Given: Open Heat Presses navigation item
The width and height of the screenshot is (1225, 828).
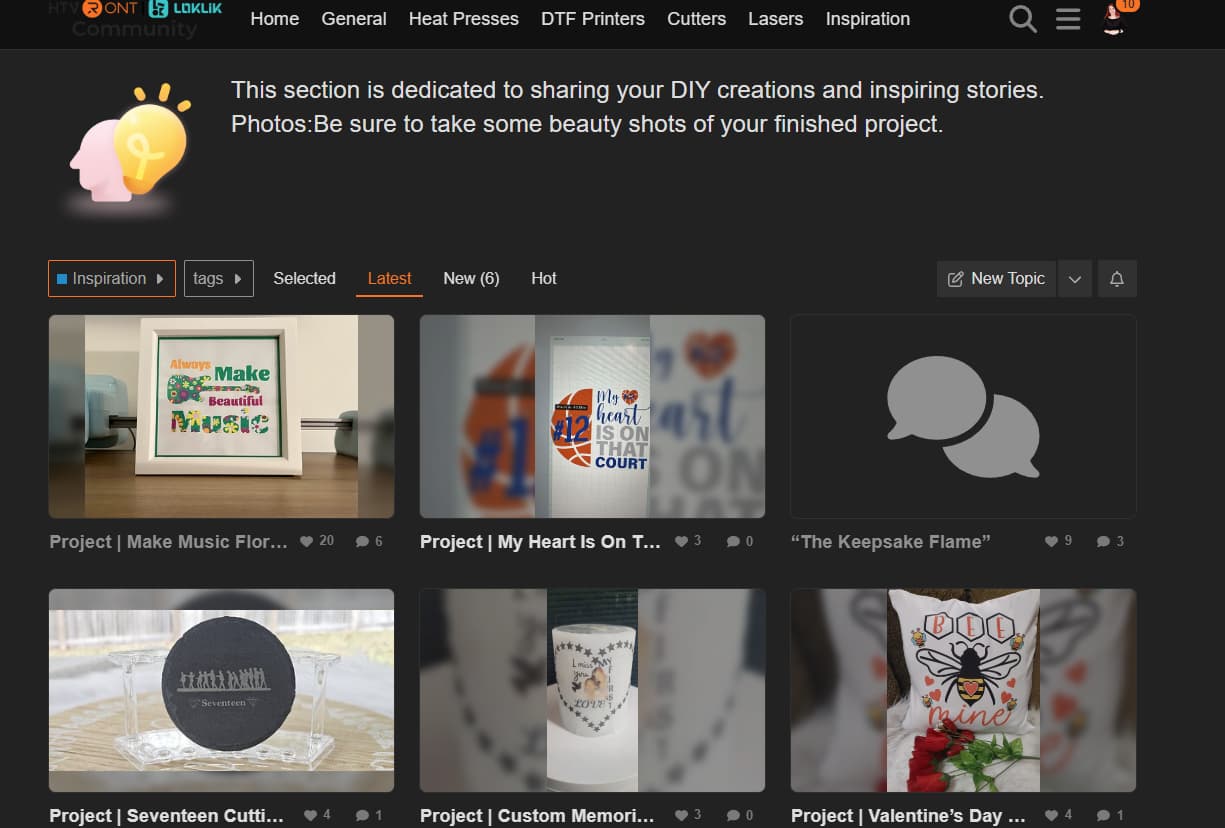Looking at the screenshot, I should (463, 19).
